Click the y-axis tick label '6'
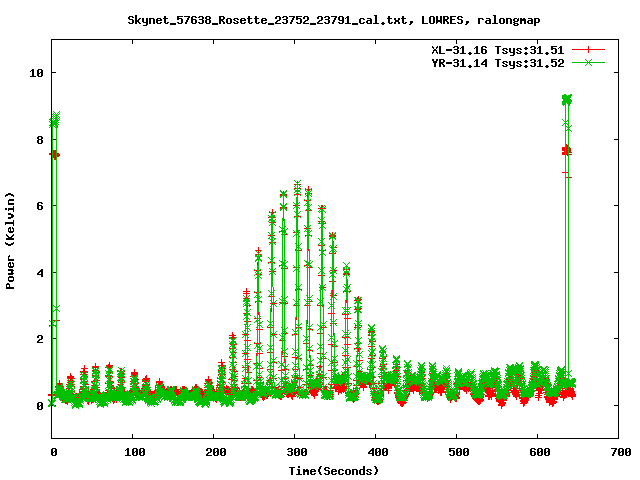Screen dimensions: 640x480 [x=40, y=206]
